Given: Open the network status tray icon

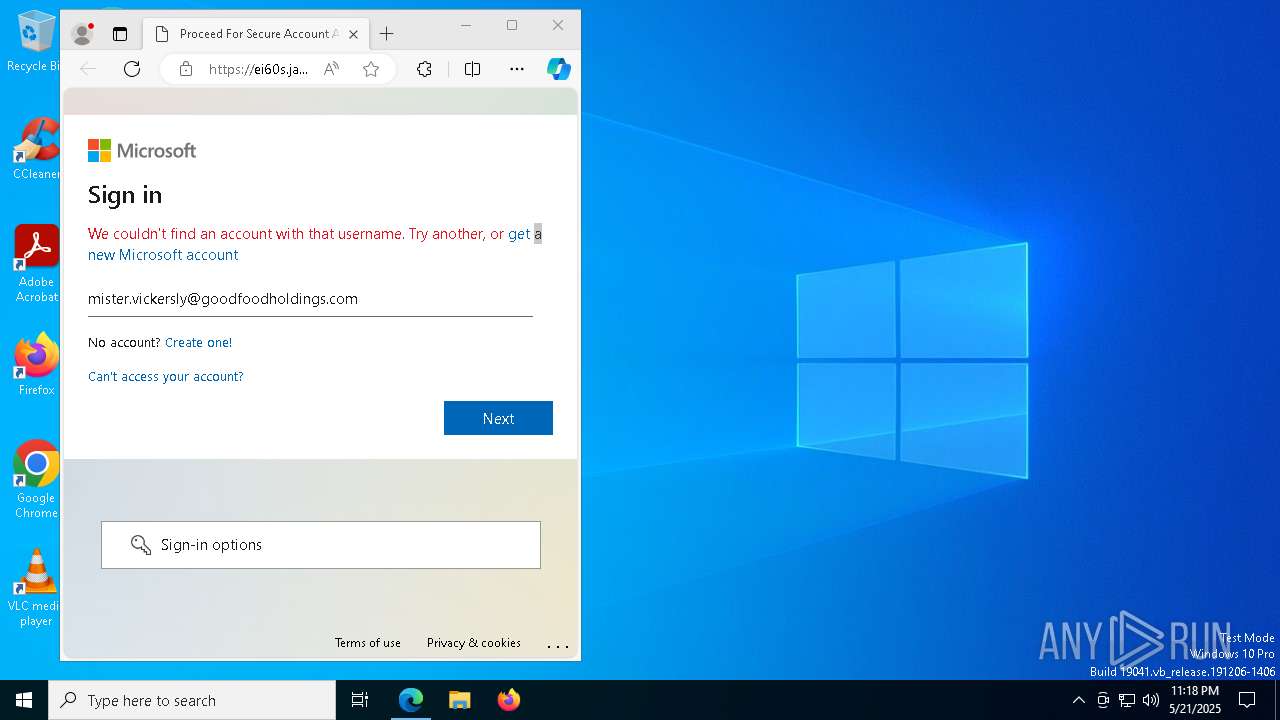Looking at the screenshot, I should click(1127, 700).
